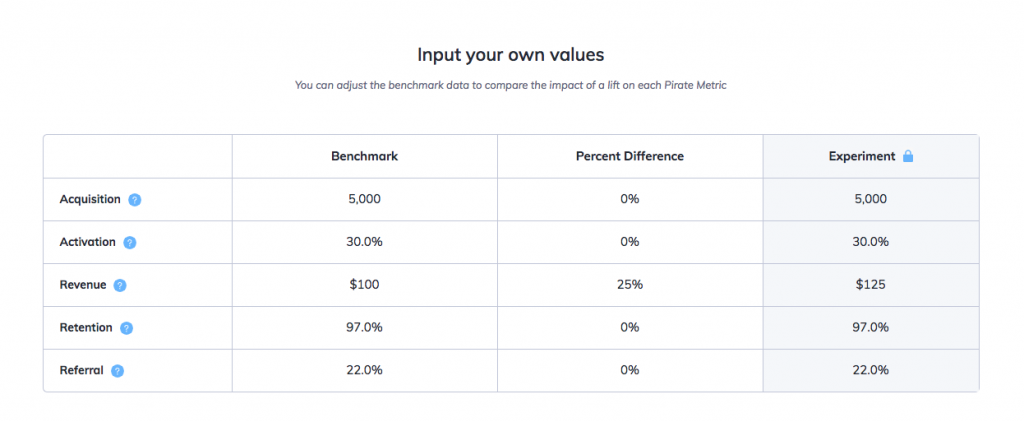Screen dimensions: 1024x422
Task: Click the Retention percent difference 0% field
Action: click(x=630, y=327)
